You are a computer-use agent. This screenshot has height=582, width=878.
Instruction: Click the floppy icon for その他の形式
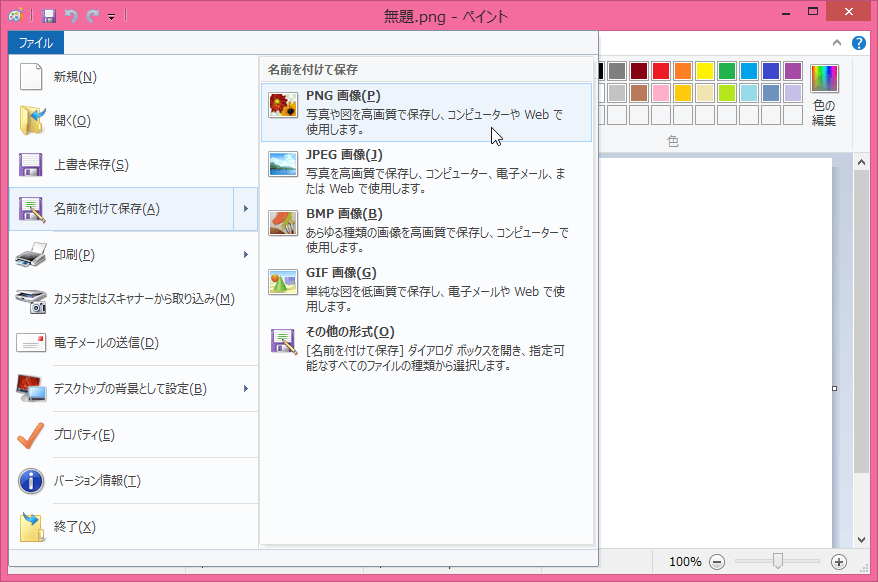(x=283, y=341)
